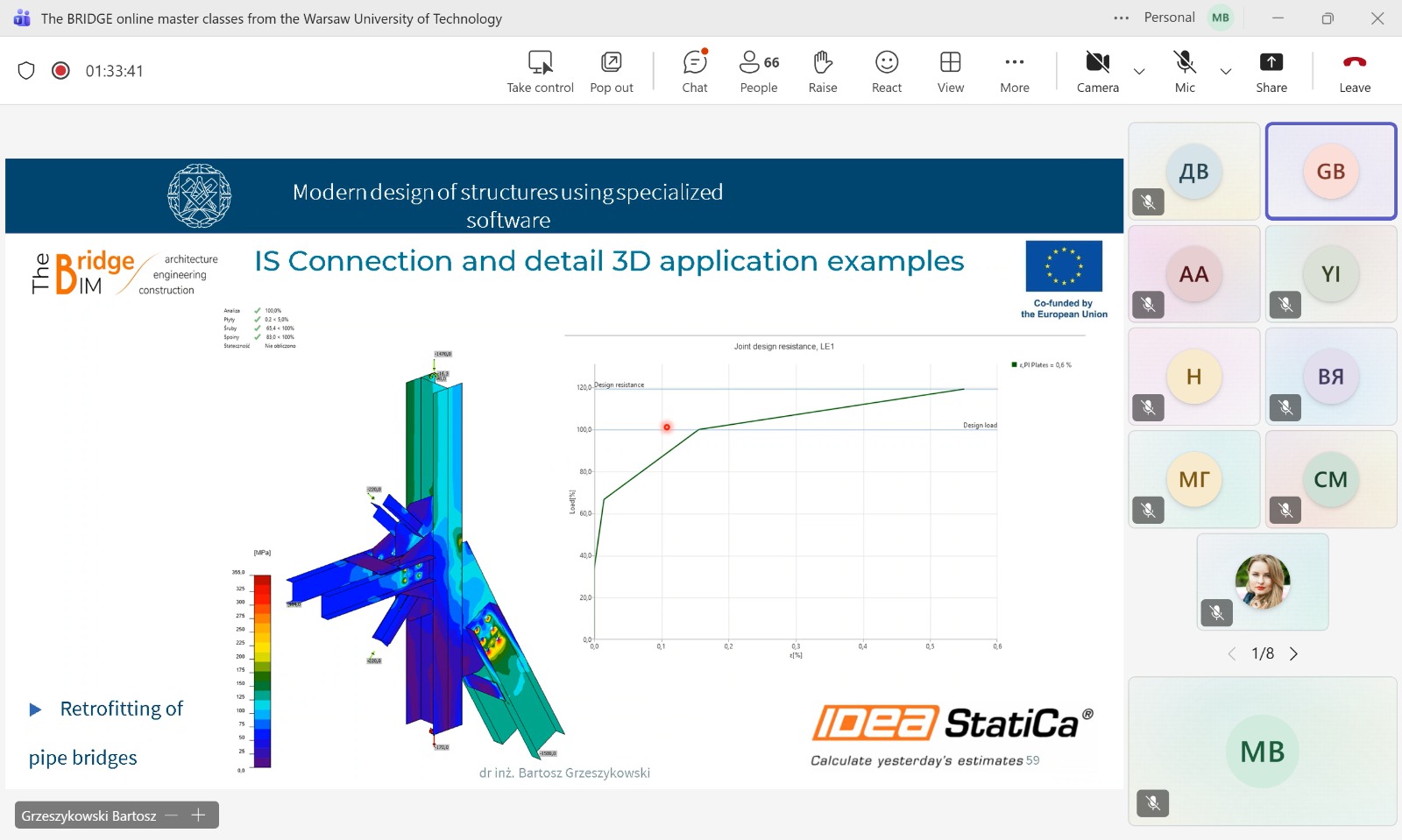The image size is (1402, 840).
Task: Go to next participants page
Action: click(1293, 654)
